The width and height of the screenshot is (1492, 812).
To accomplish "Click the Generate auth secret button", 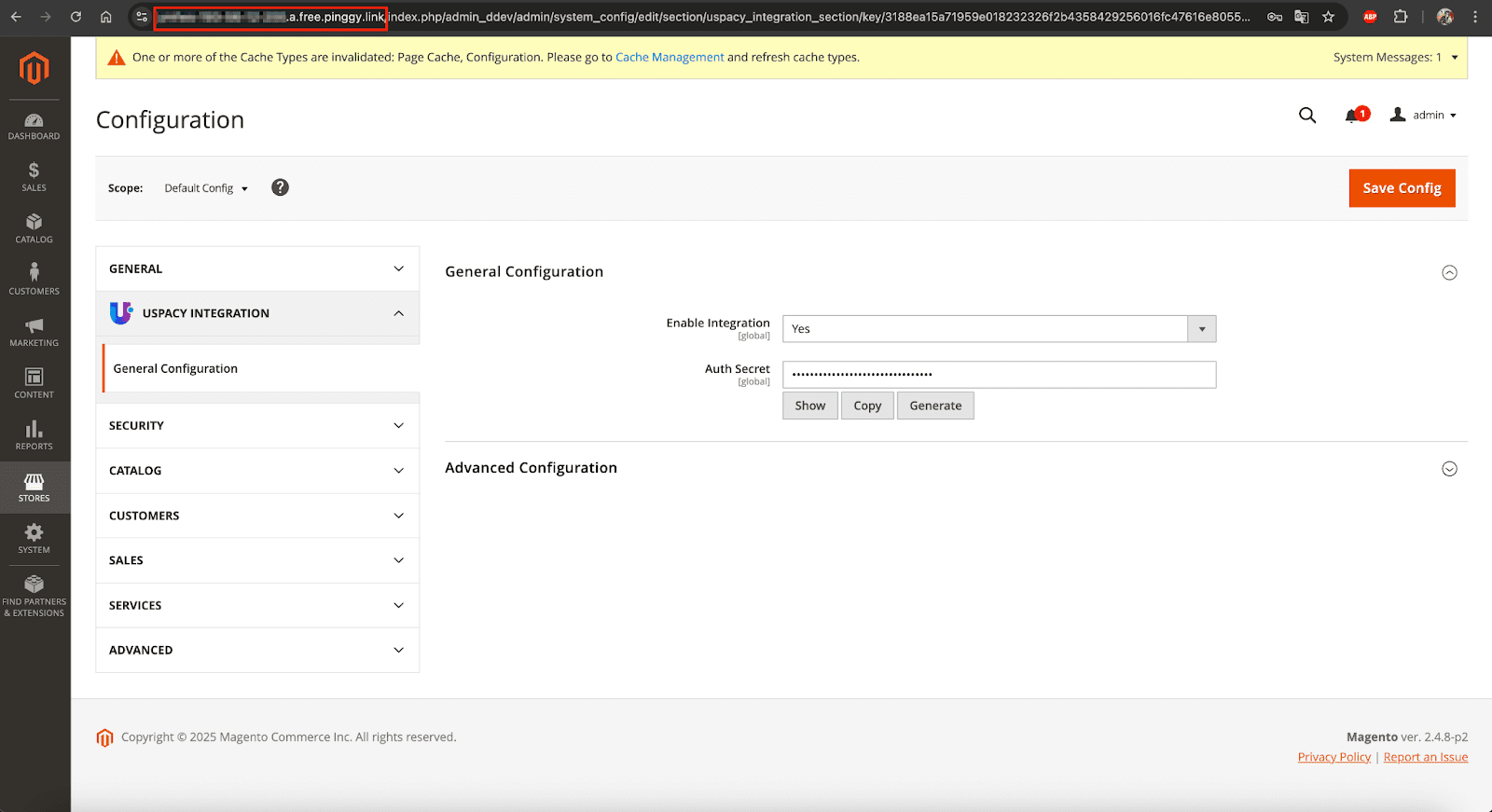I will pos(935,406).
